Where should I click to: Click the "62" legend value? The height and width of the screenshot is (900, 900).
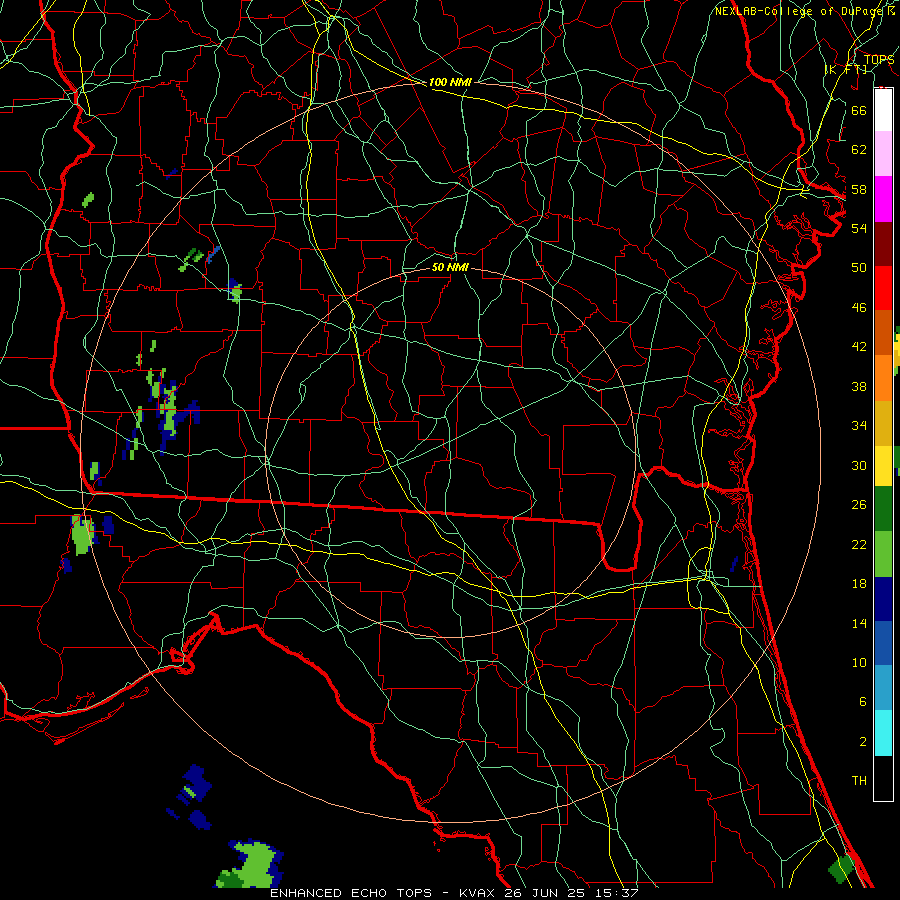point(859,150)
